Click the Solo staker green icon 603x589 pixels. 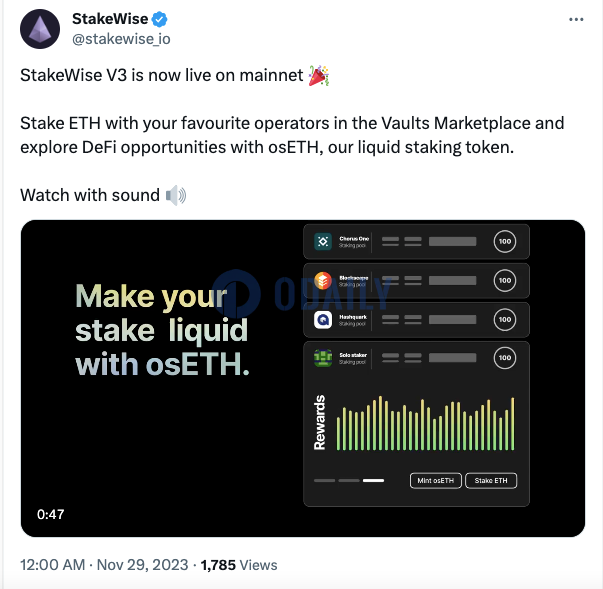pos(323,358)
